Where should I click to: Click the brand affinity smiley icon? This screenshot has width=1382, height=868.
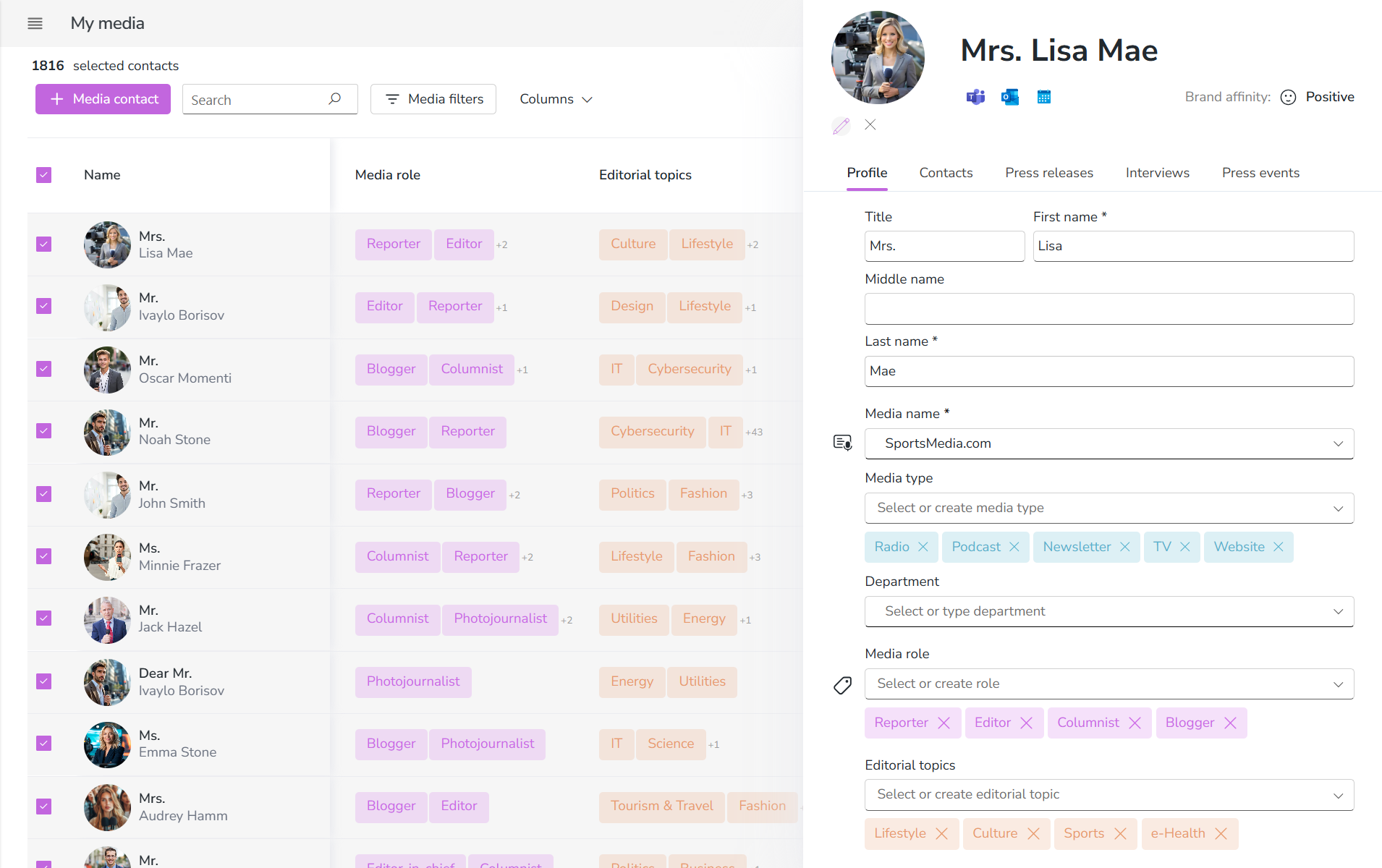tap(1287, 96)
